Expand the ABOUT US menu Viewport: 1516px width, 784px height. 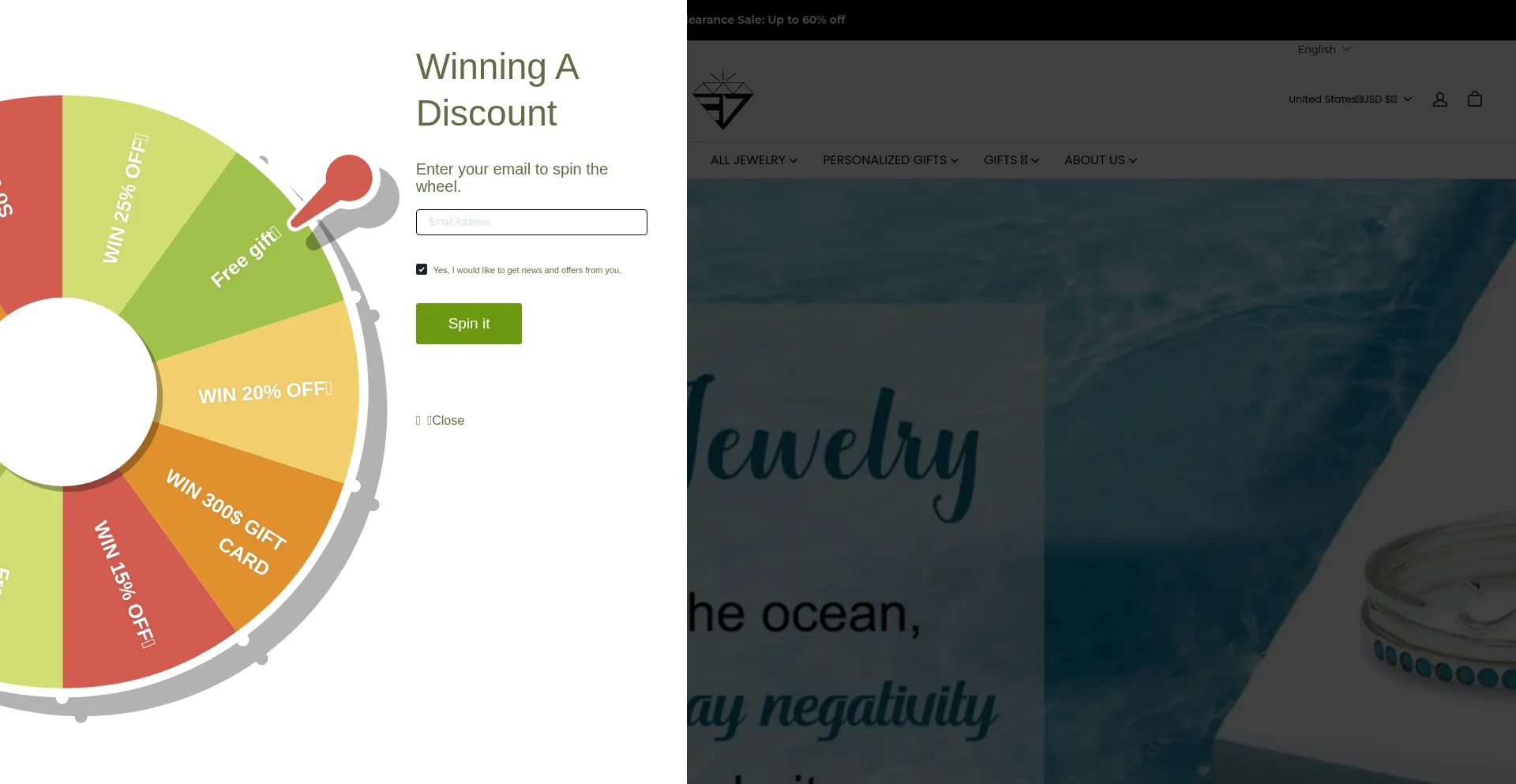1100,160
